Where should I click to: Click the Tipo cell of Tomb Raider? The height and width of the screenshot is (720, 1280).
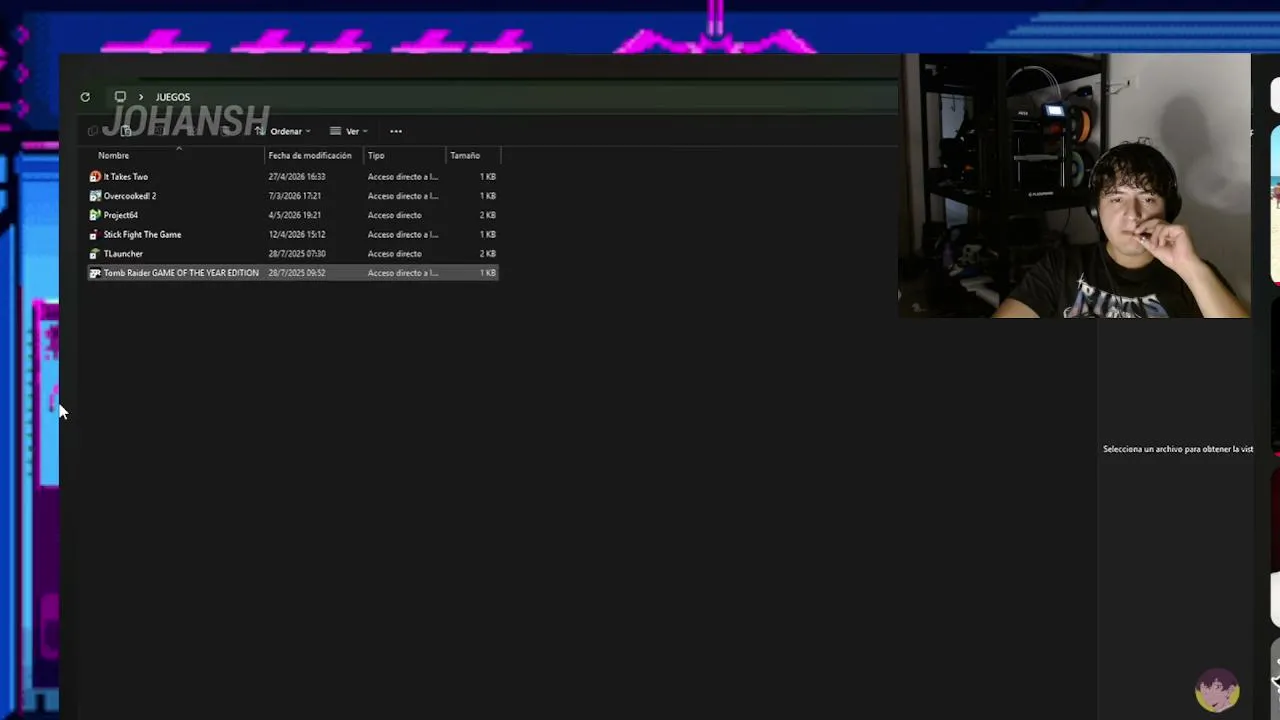coord(403,273)
